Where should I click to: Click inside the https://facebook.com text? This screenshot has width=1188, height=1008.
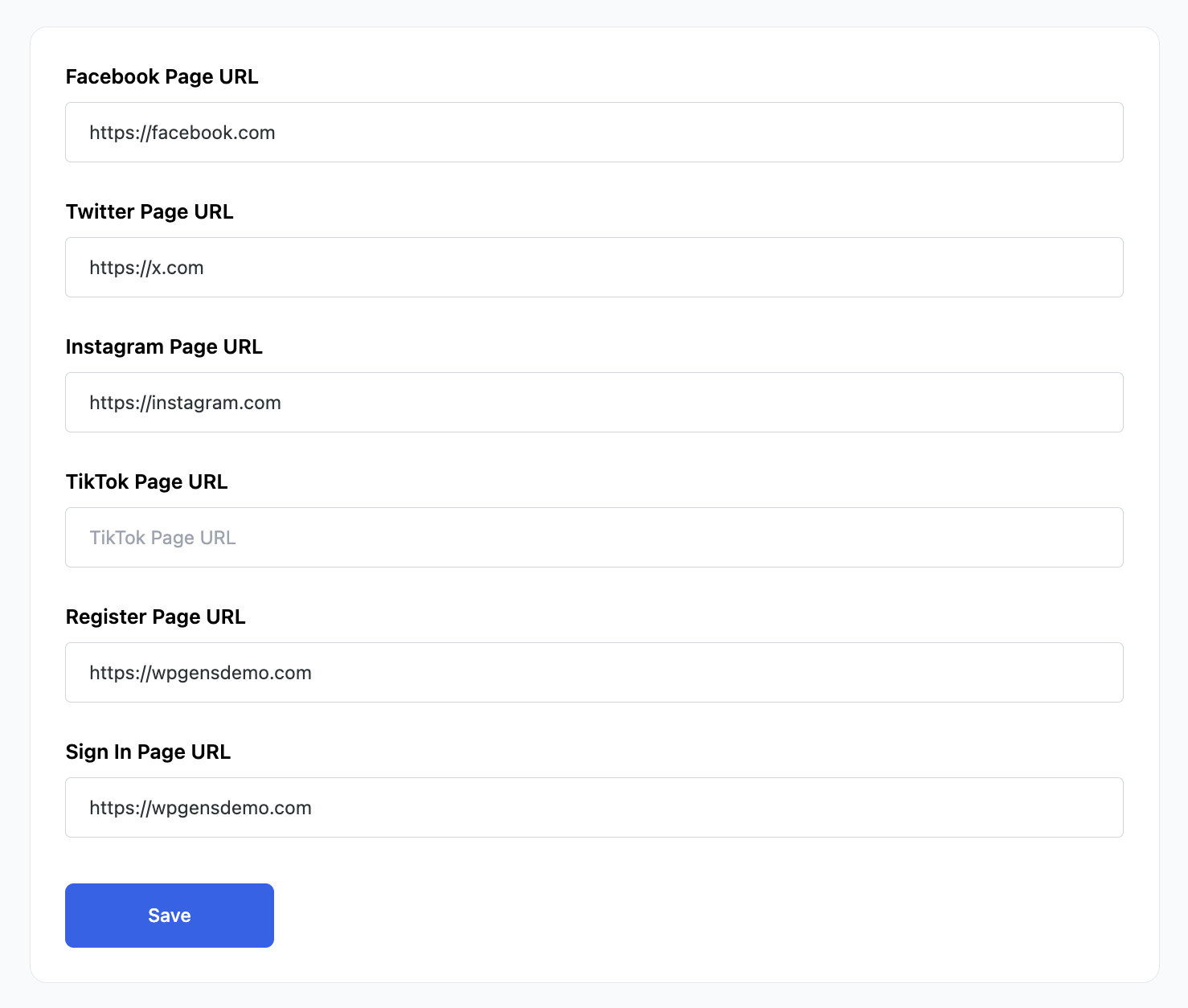[x=182, y=132]
